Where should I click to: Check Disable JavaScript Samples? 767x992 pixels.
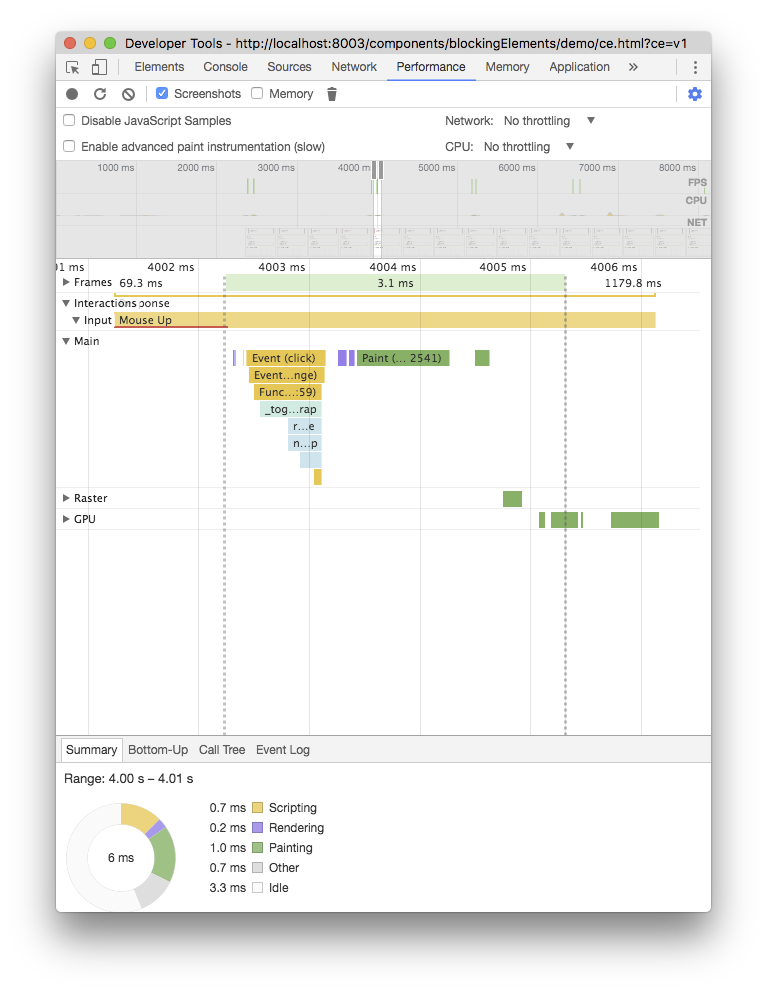click(69, 121)
